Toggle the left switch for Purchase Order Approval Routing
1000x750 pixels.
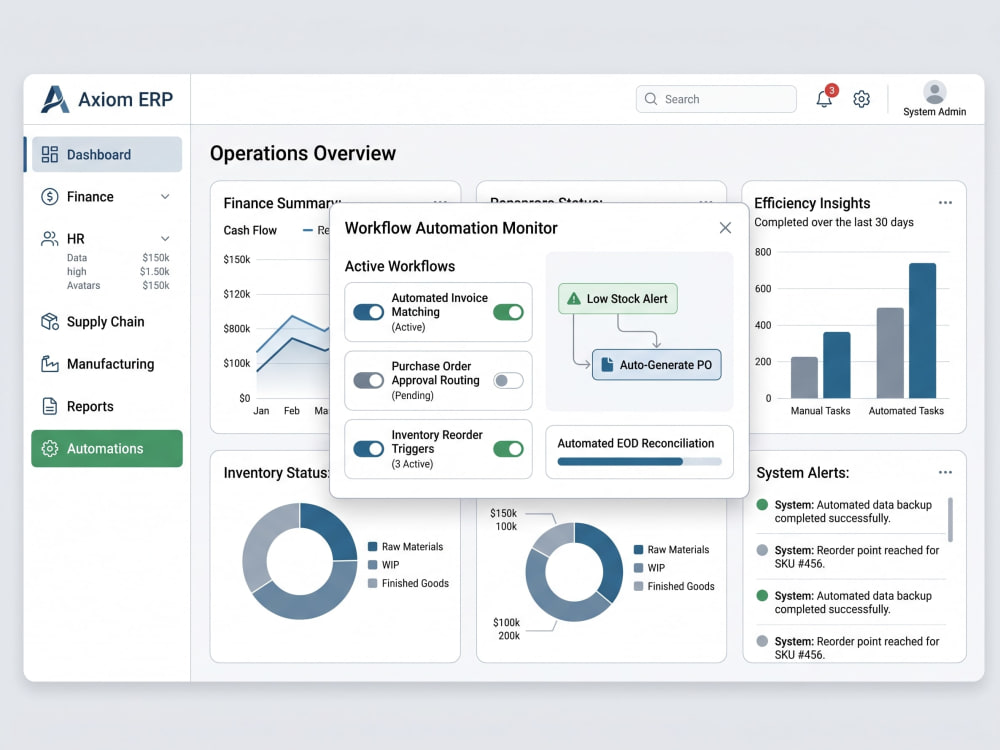[369, 380]
